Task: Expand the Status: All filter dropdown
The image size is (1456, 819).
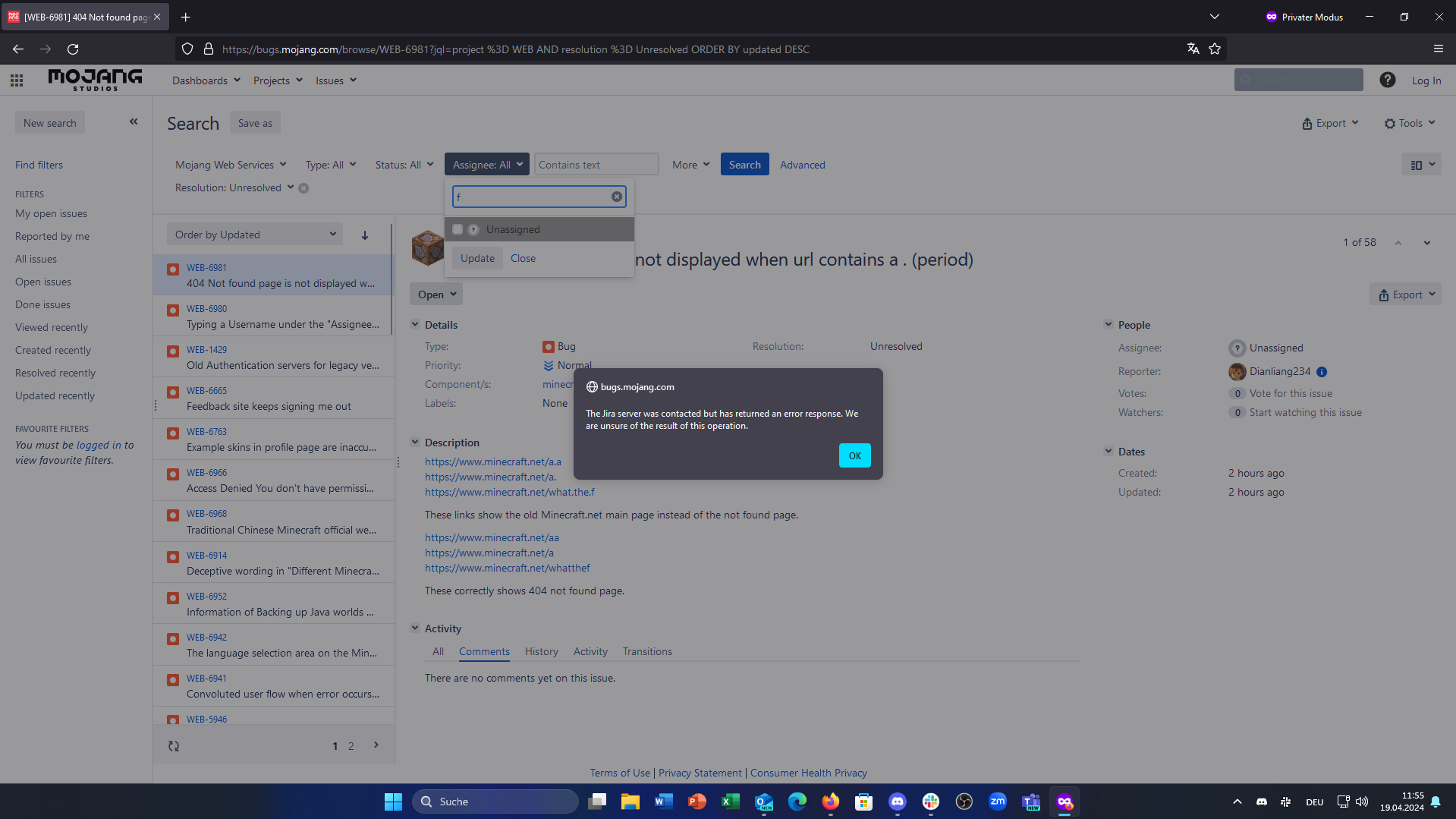Action: click(x=404, y=165)
